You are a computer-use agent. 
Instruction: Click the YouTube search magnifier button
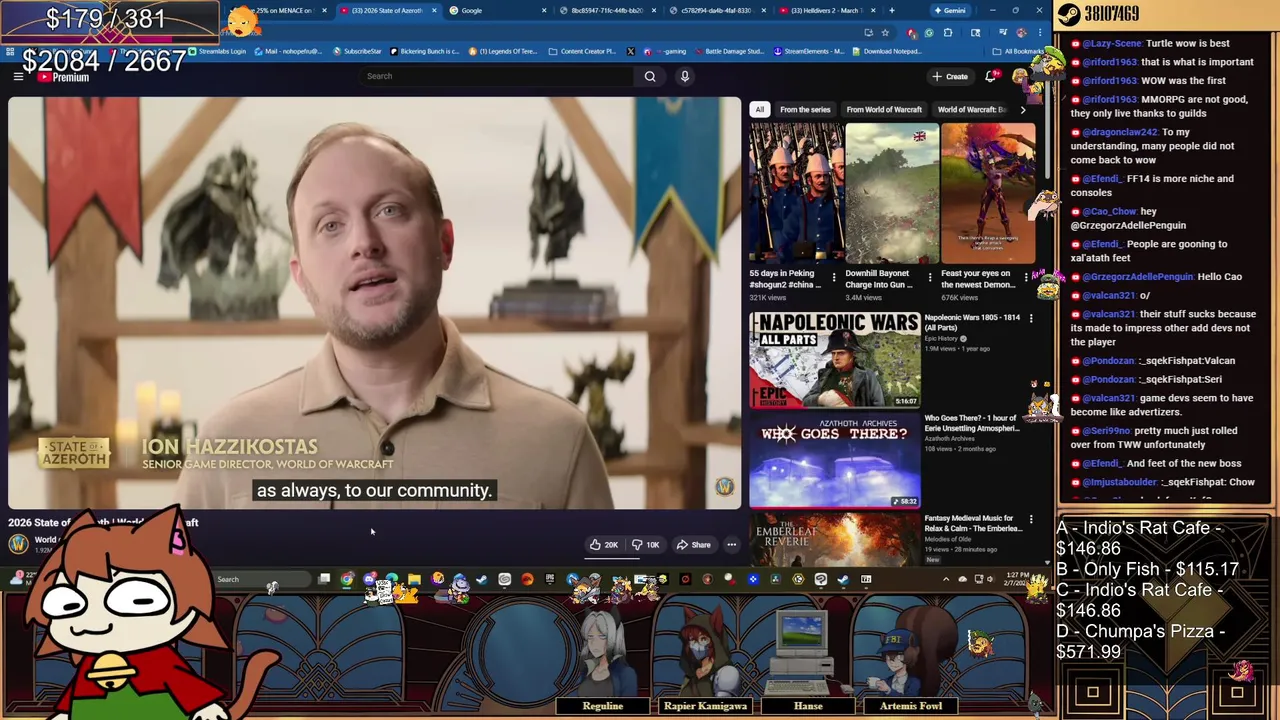650,76
